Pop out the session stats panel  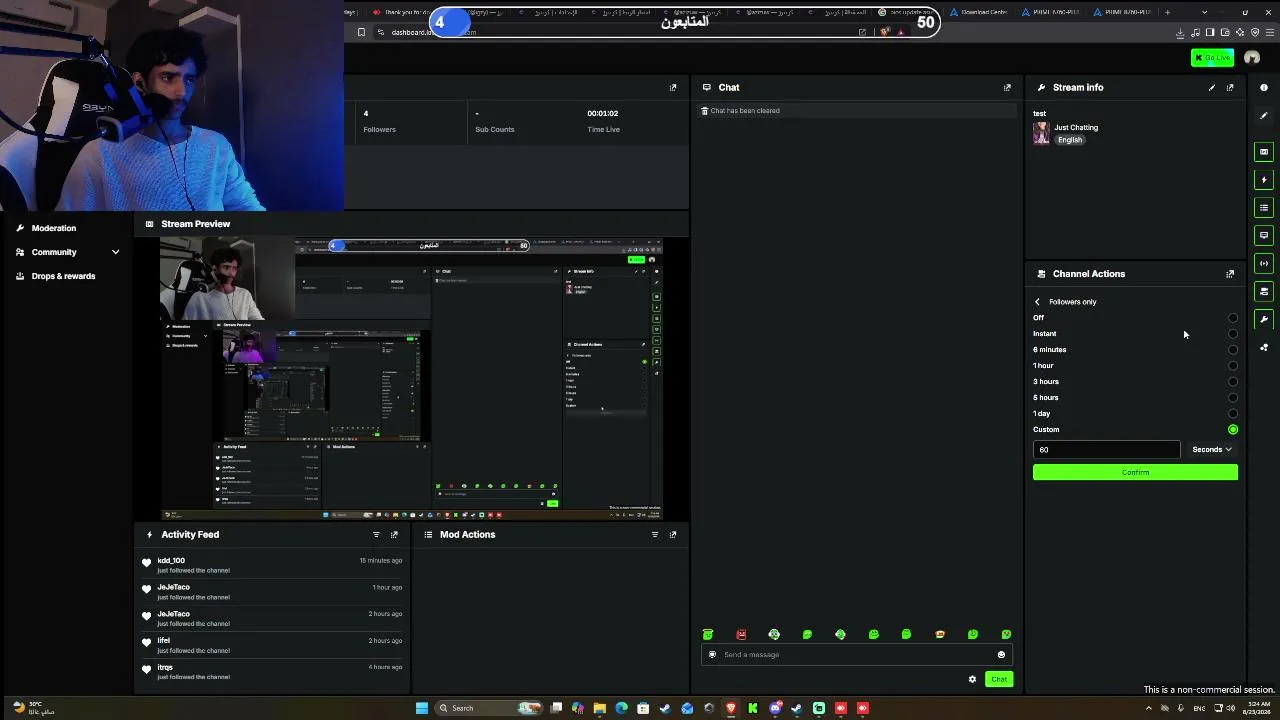click(673, 88)
